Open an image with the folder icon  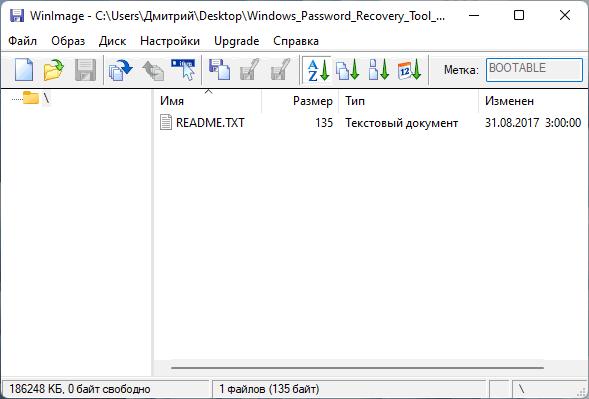click(x=54, y=70)
